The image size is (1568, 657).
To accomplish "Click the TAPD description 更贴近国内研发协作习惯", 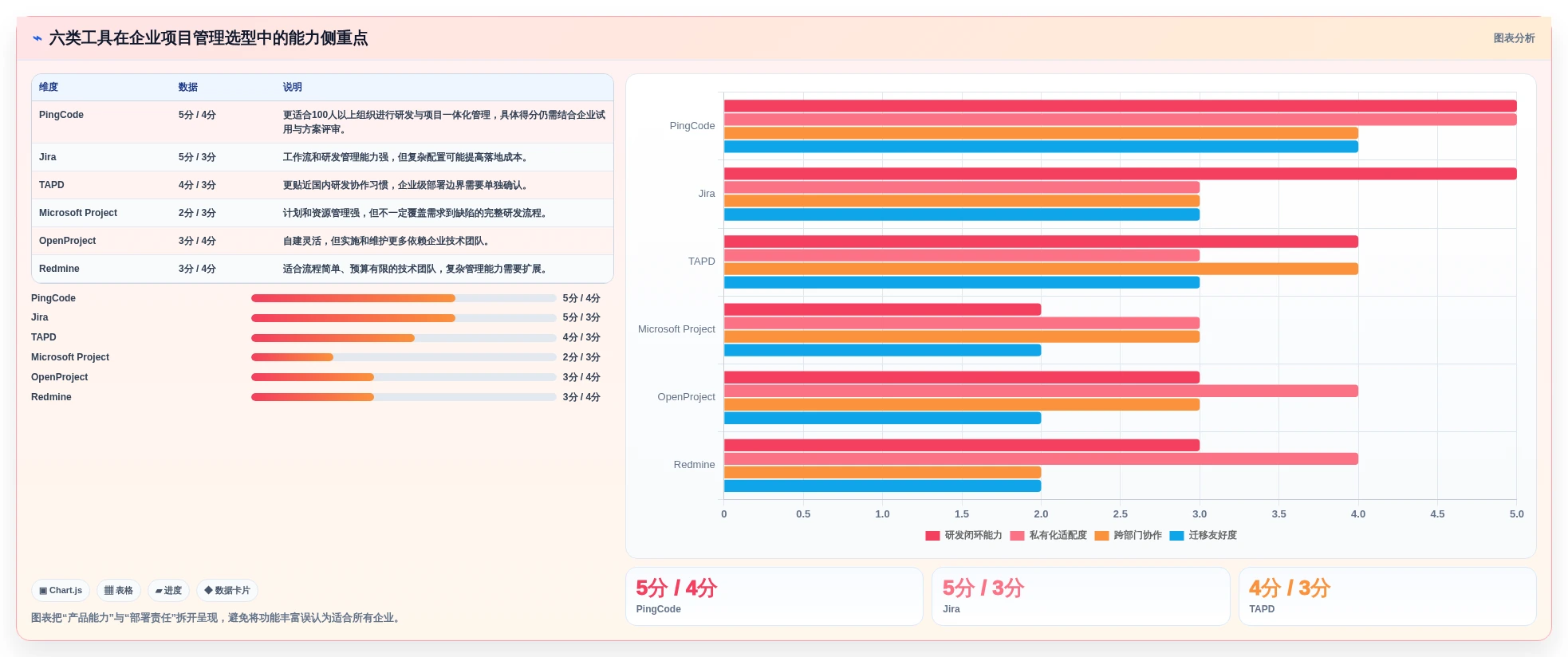I will tap(407, 185).
